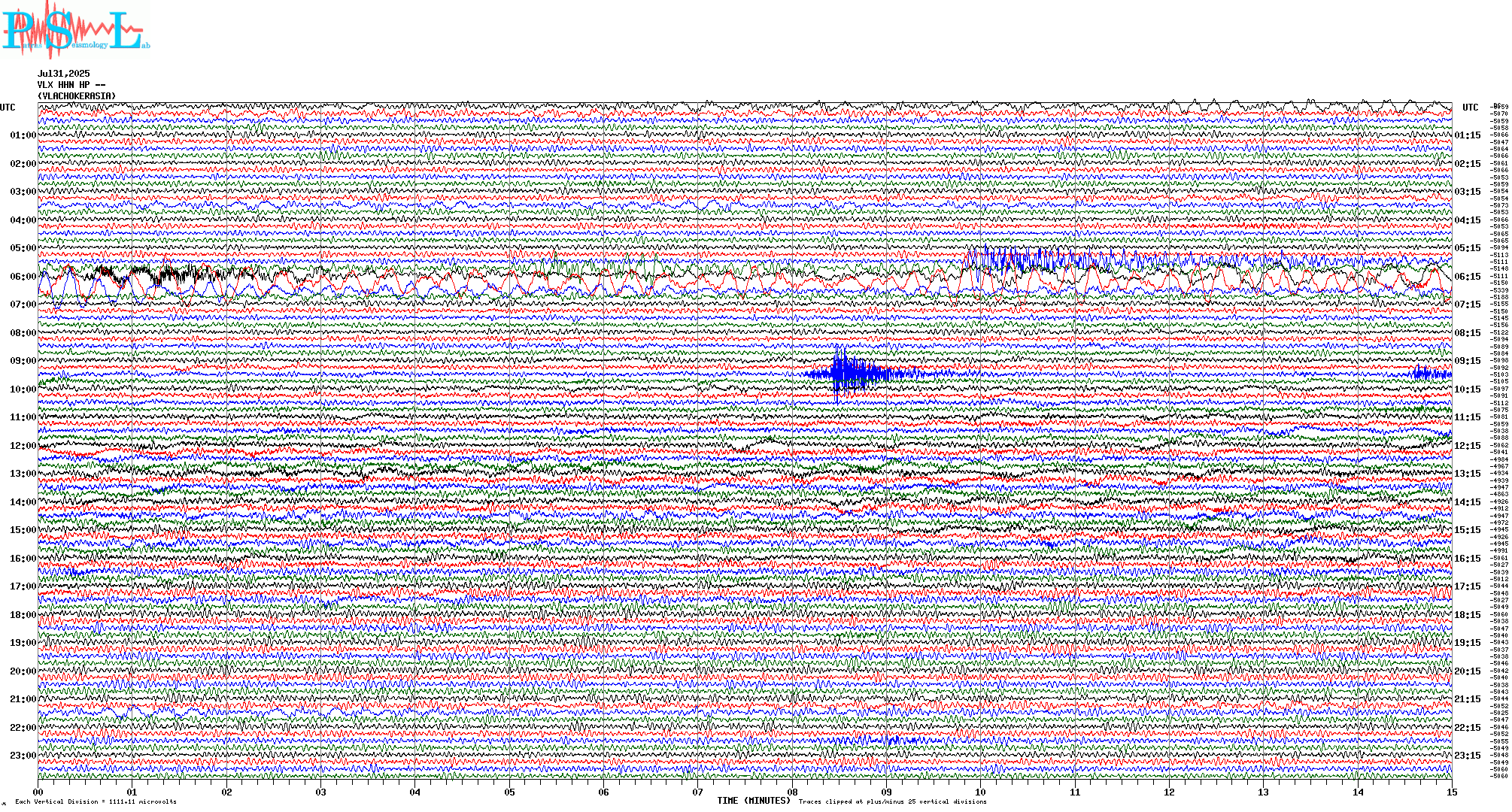The width and height of the screenshot is (1512, 812).
Task: Click the 12:15 time label on the right
Action: [1468, 446]
